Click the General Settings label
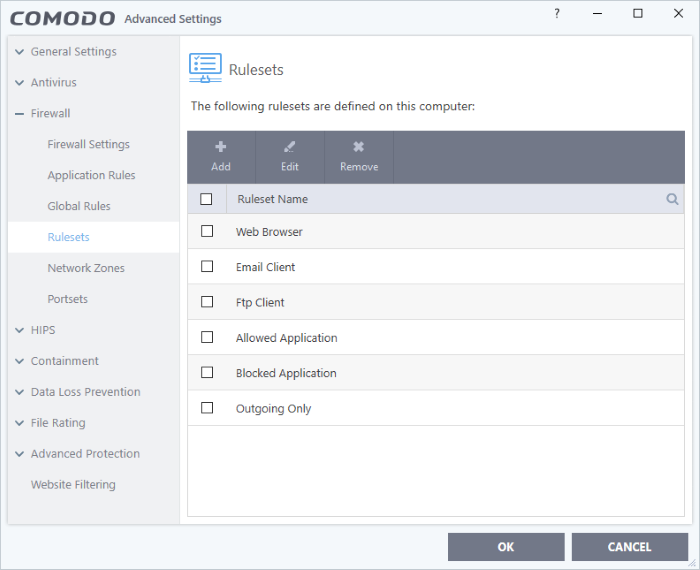700x570 pixels. tap(74, 52)
